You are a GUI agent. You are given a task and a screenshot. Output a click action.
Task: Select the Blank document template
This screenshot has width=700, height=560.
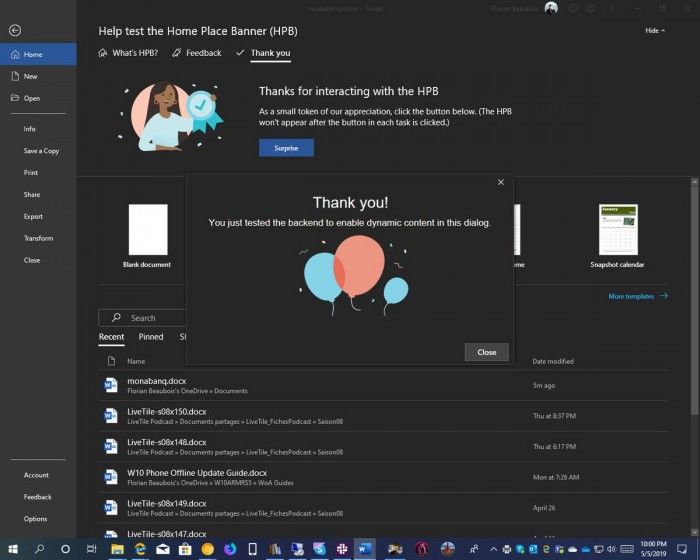click(x=147, y=236)
